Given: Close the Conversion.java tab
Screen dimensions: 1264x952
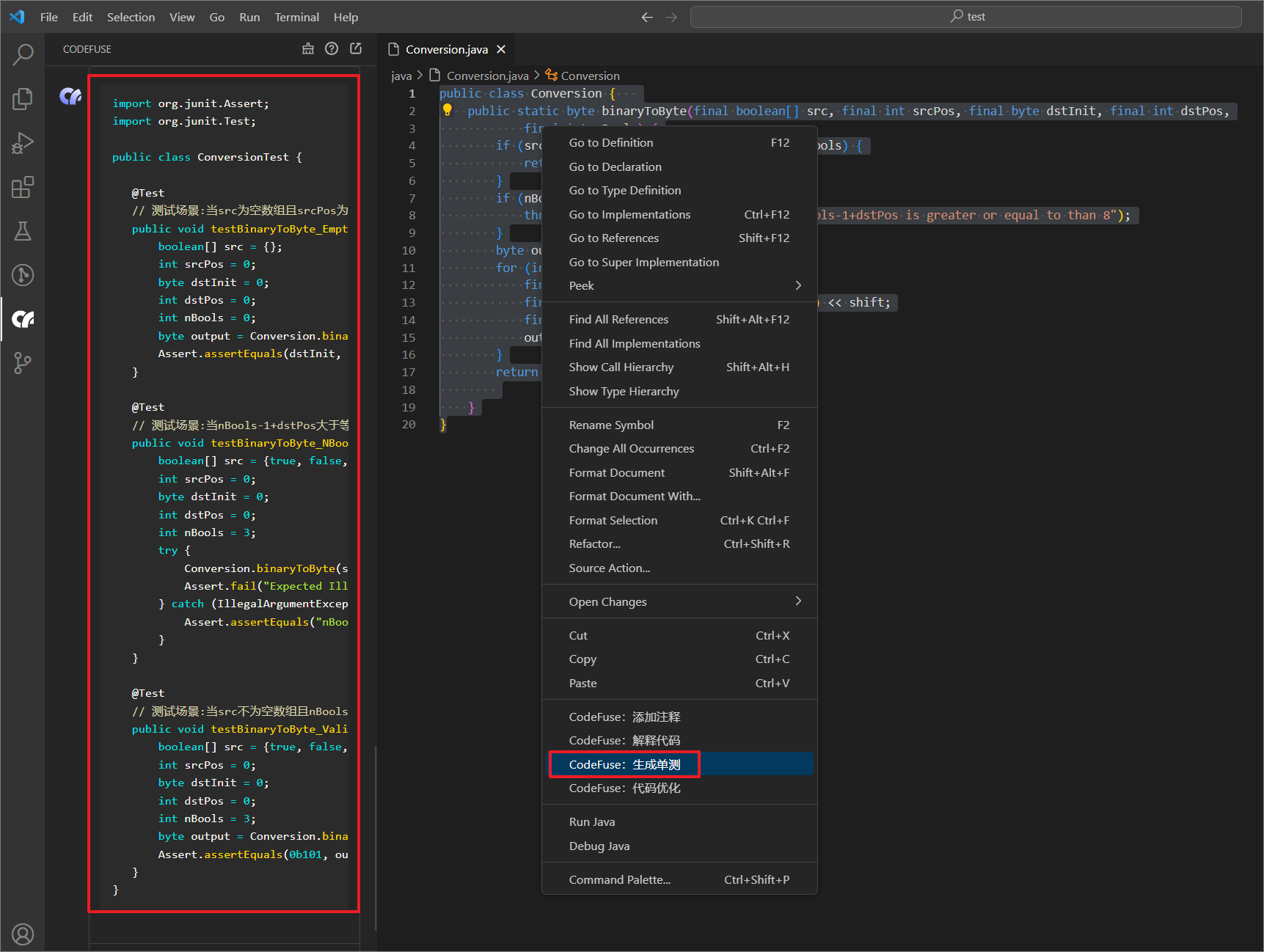Looking at the screenshot, I should 501,49.
